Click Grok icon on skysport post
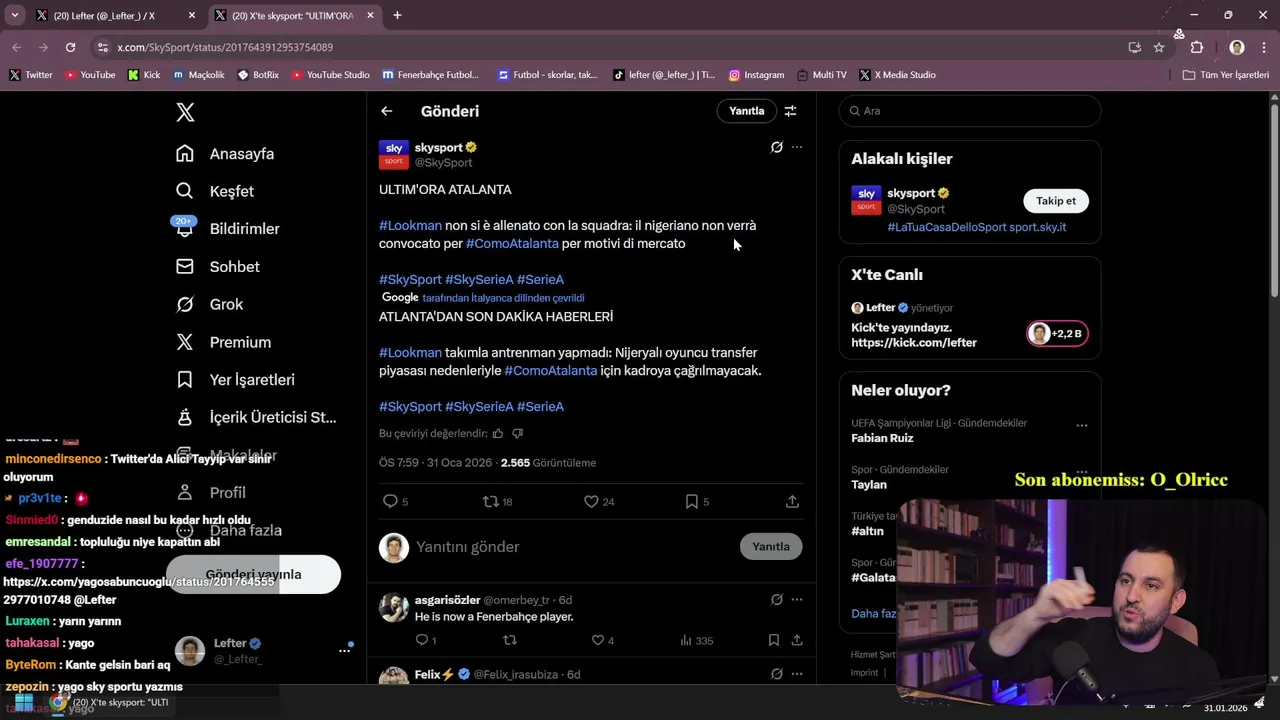 tap(776, 147)
